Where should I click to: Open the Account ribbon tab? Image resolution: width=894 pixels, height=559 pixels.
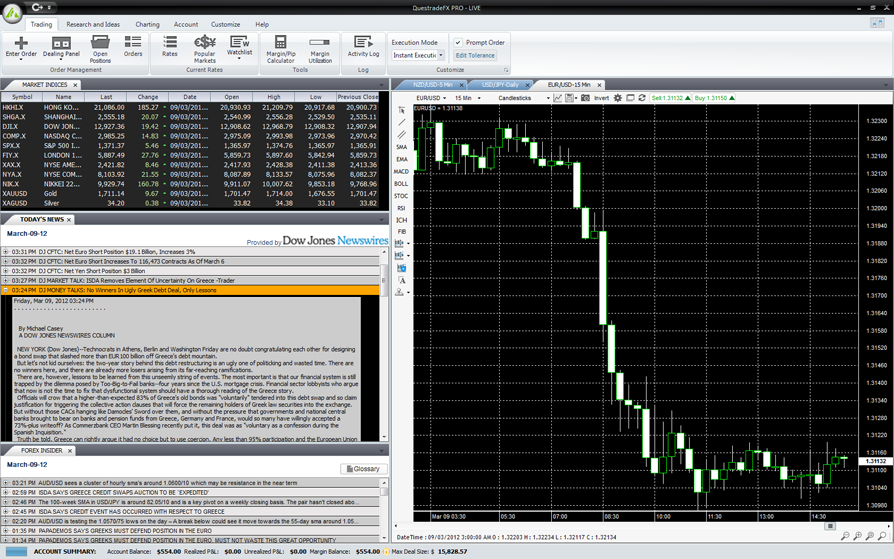(186, 25)
